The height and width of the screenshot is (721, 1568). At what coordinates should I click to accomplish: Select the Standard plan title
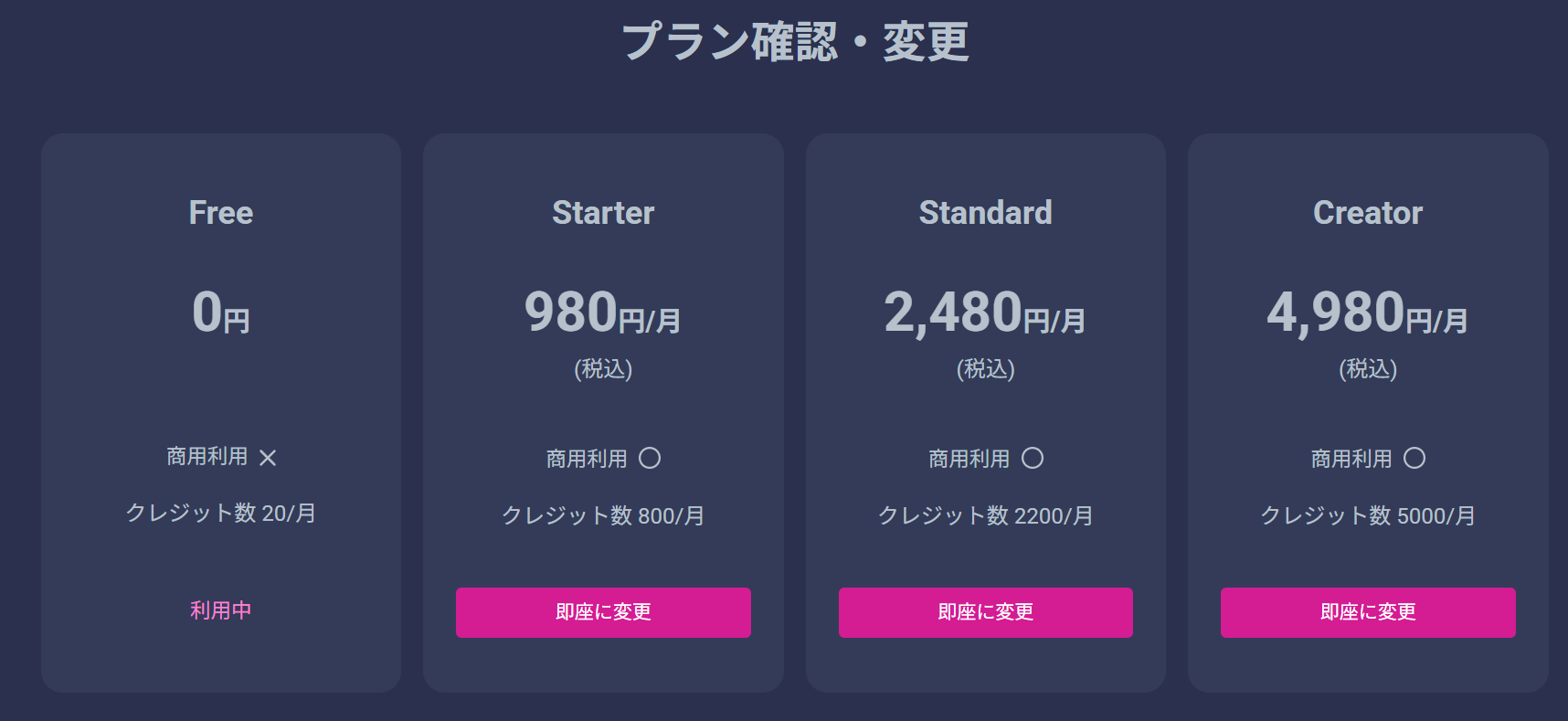985,213
